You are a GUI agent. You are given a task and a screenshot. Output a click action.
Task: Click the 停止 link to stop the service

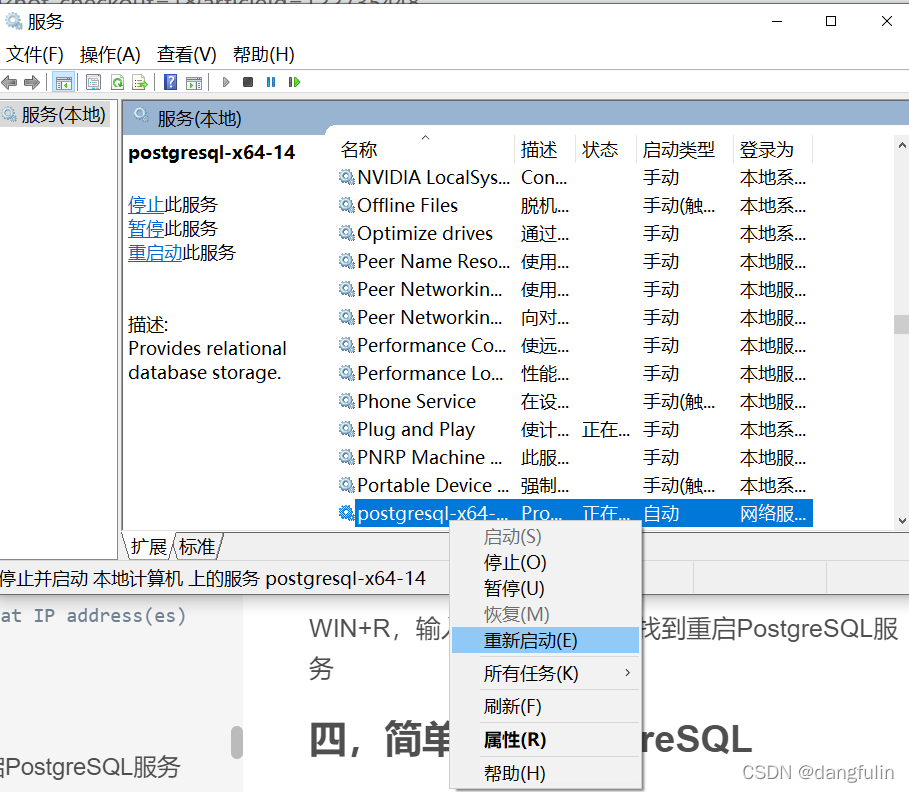pos(146,204)
